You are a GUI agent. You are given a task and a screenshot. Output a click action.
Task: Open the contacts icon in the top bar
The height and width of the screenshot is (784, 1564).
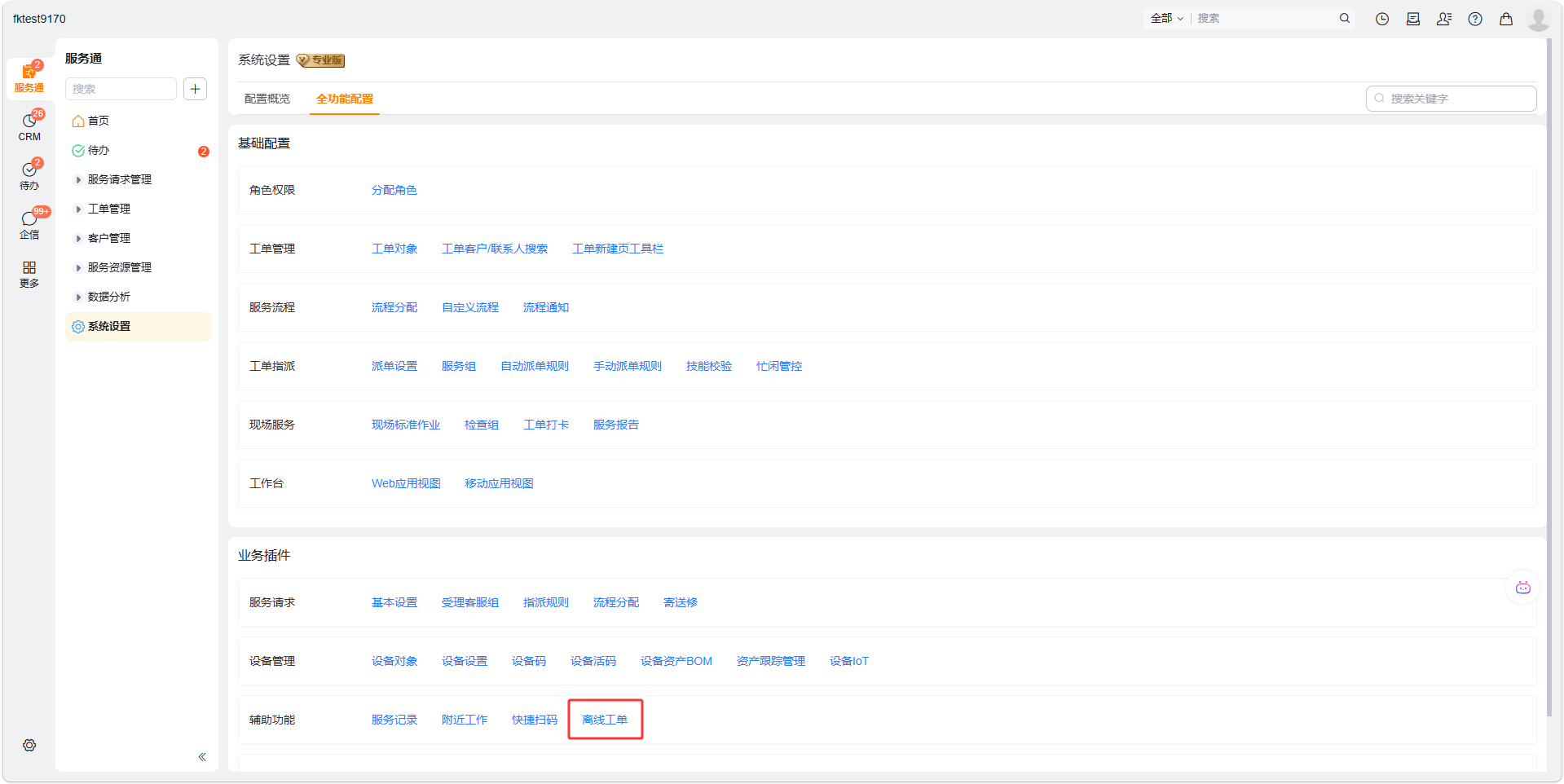[x=1444, y=19]
